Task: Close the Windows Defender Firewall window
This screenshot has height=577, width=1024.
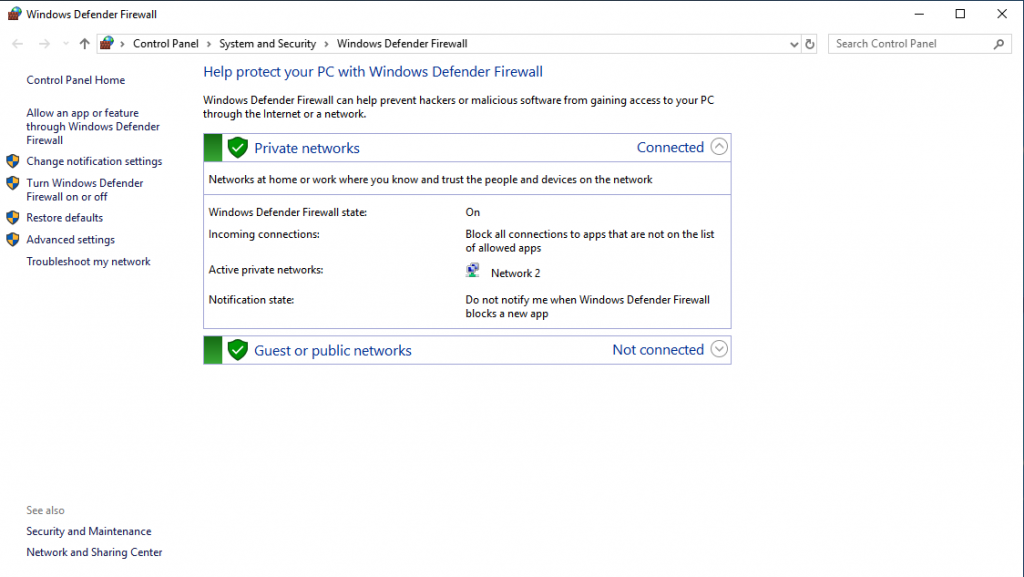Action: click(x=1002, y=14)
